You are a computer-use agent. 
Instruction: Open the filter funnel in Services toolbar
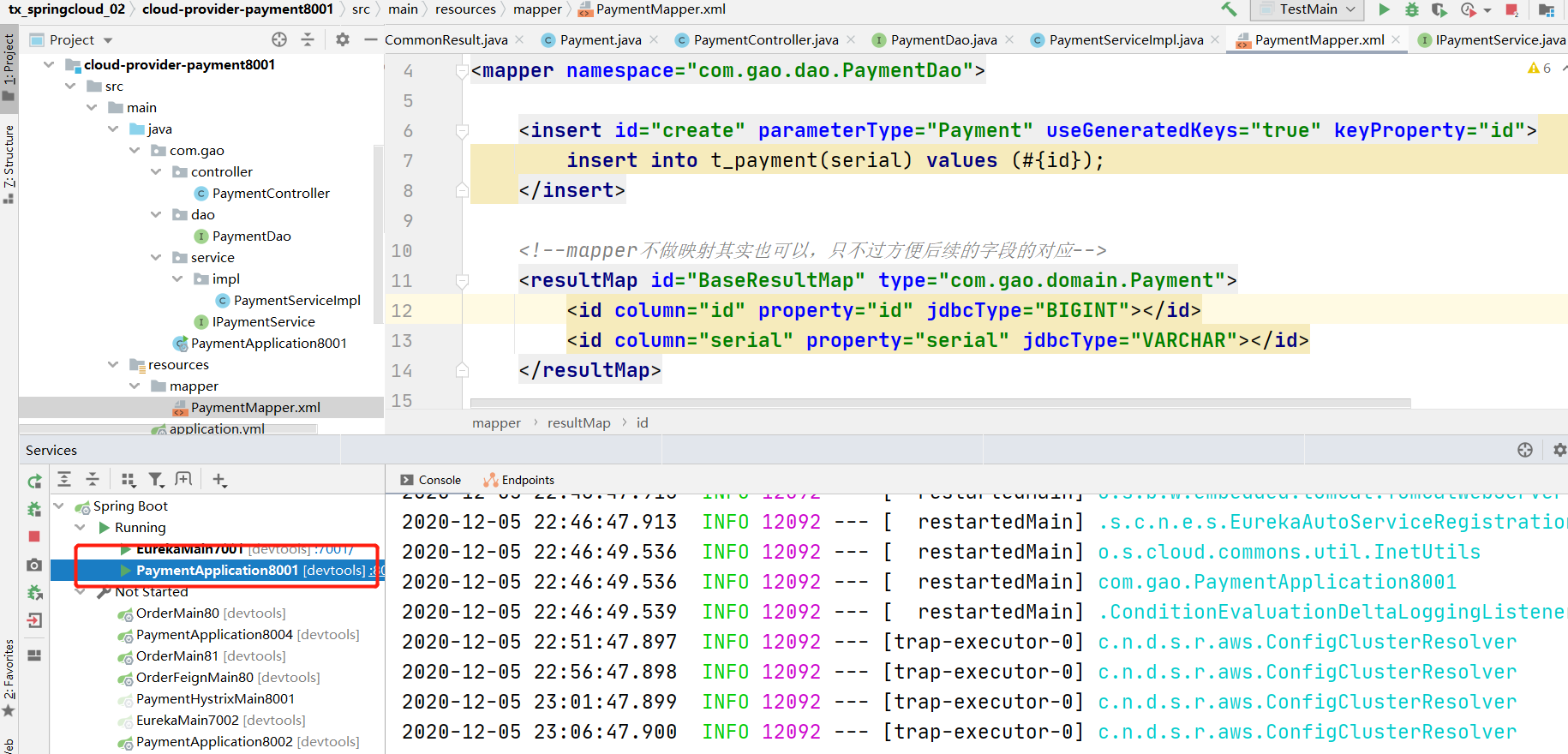pos(156,480)
